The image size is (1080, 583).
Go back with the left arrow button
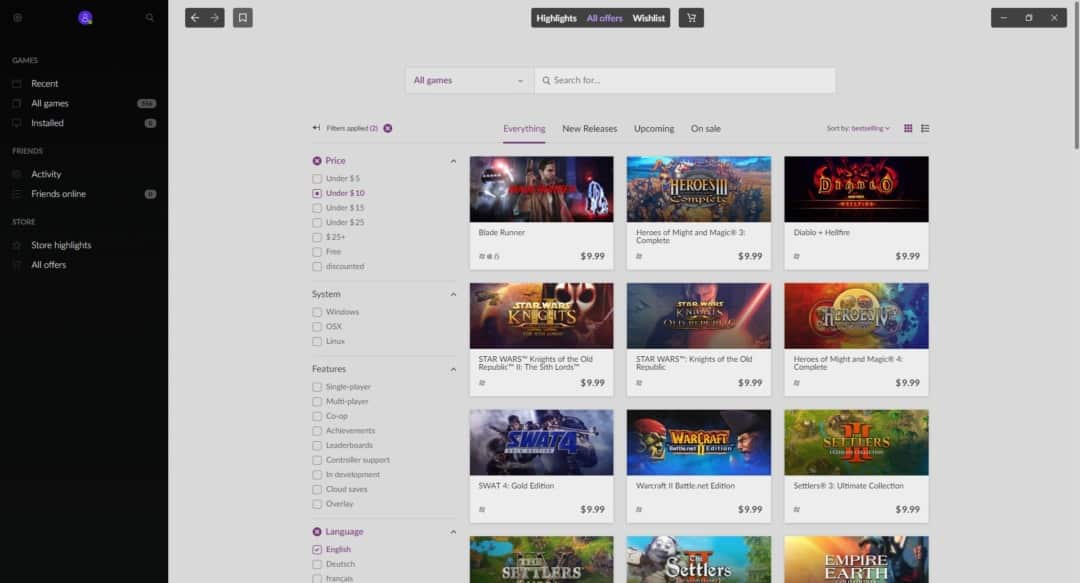pos(195,18)
